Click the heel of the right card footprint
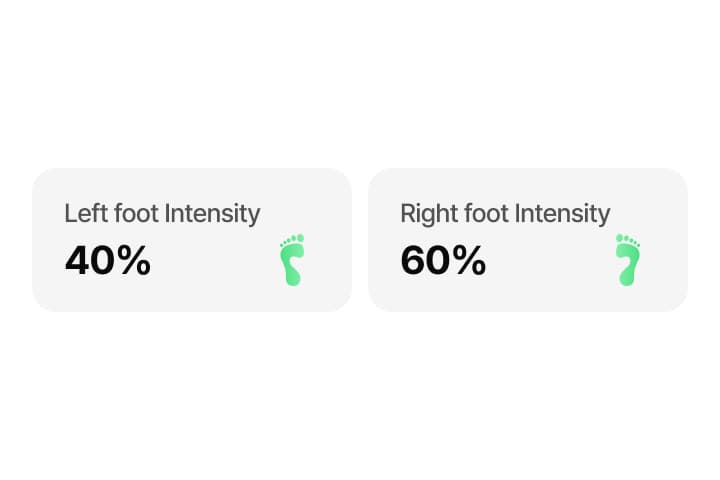The width and height of the screenshot is (720, 480). (627, 277)
